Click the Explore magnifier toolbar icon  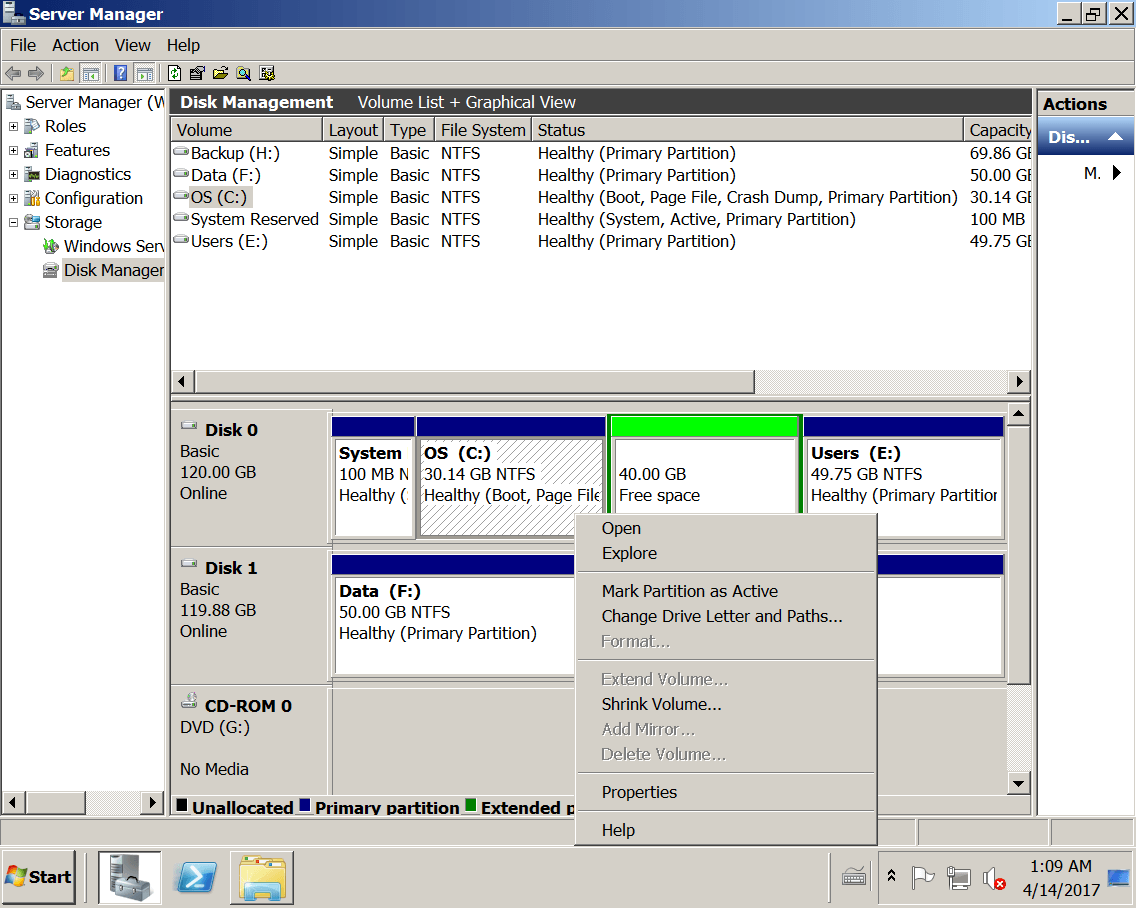pos(243,73)
